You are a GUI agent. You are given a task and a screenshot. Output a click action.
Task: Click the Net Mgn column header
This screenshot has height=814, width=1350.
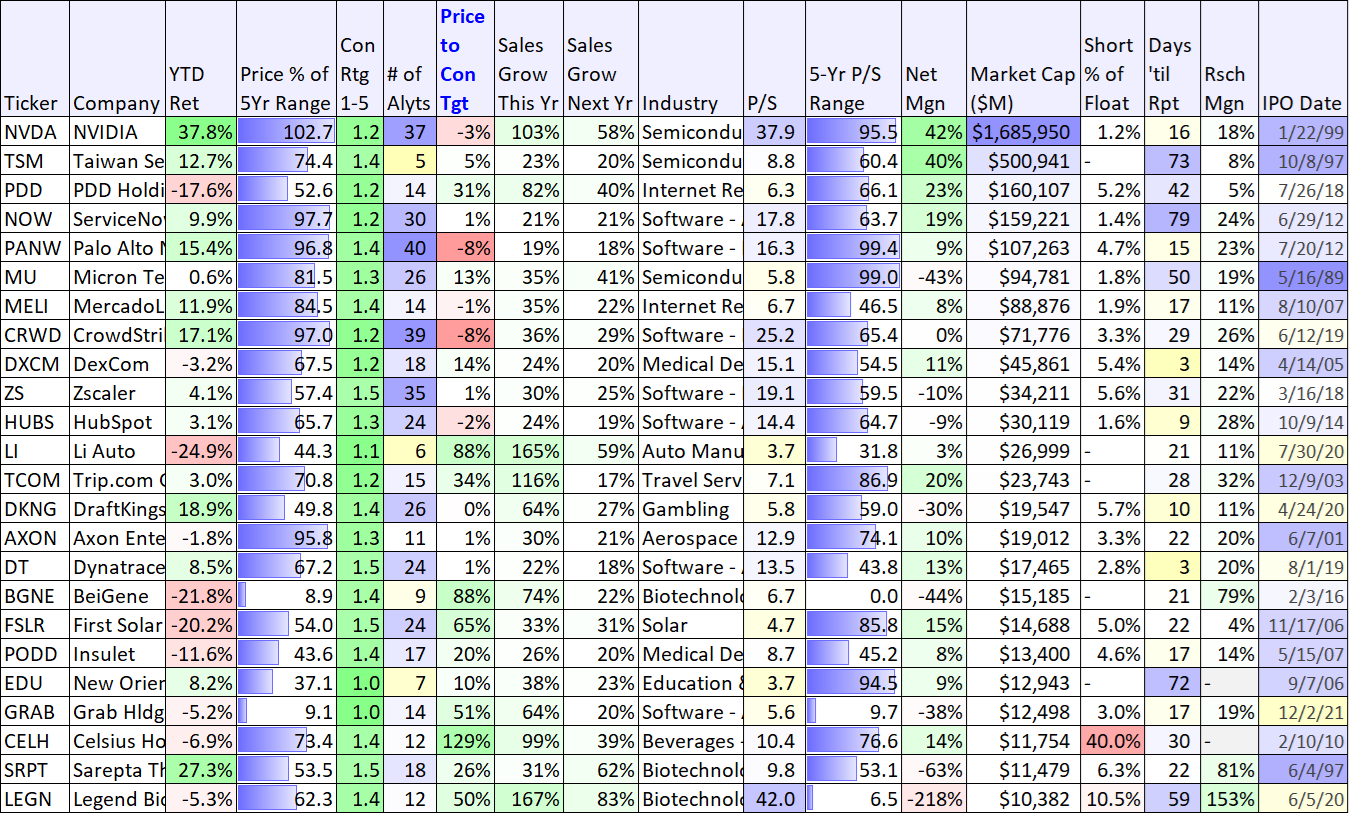tap(933, 59)
